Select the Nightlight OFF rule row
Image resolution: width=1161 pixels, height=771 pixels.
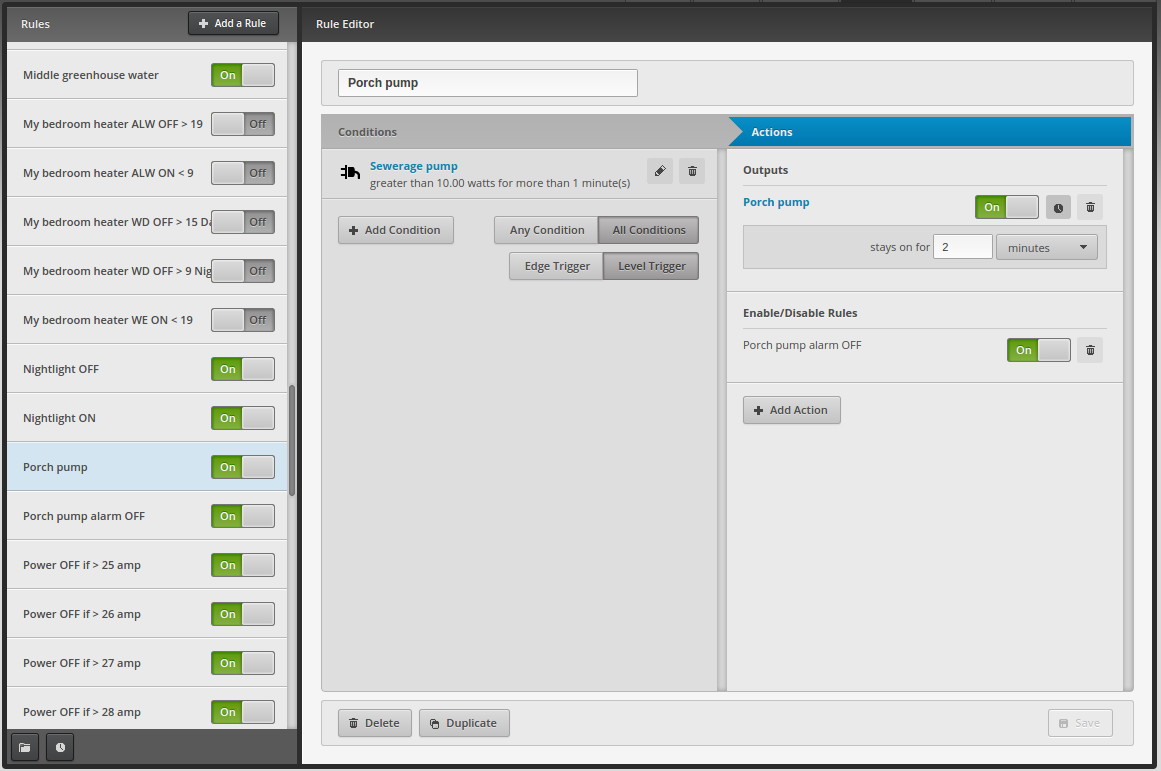[x=147, y=369]
